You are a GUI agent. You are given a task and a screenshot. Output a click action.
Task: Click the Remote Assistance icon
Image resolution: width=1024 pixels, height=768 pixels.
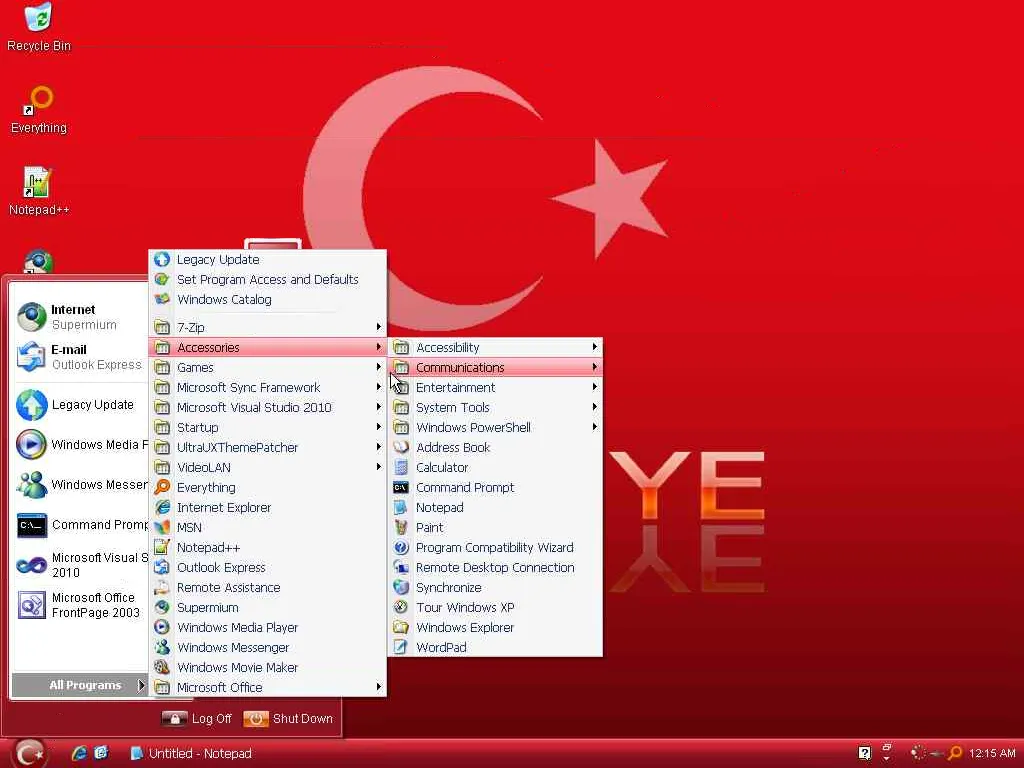[x=162, y=587]
